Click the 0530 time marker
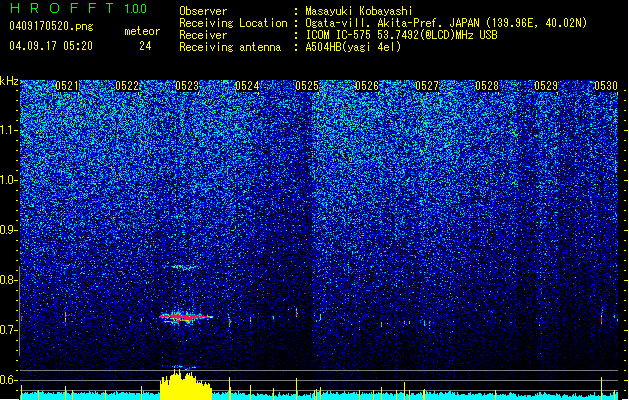The width and height of the screenshot is (629, 400). [606, 86]
